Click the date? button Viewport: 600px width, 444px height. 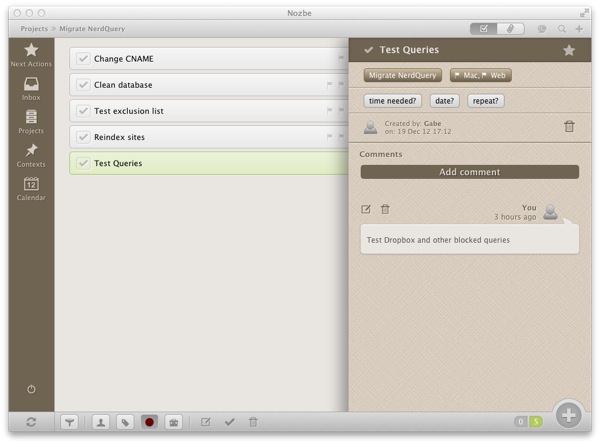(445, 101)
